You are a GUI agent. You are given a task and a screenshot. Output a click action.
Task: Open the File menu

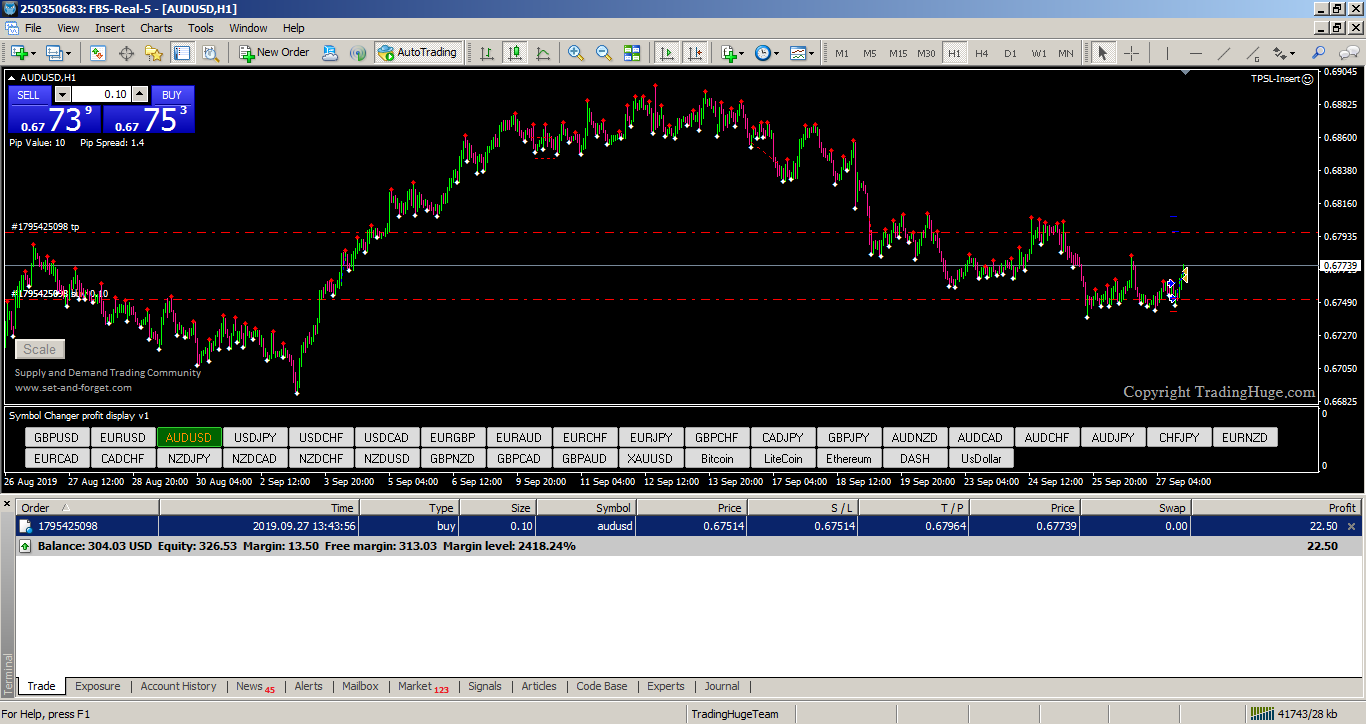click(33, 28)
